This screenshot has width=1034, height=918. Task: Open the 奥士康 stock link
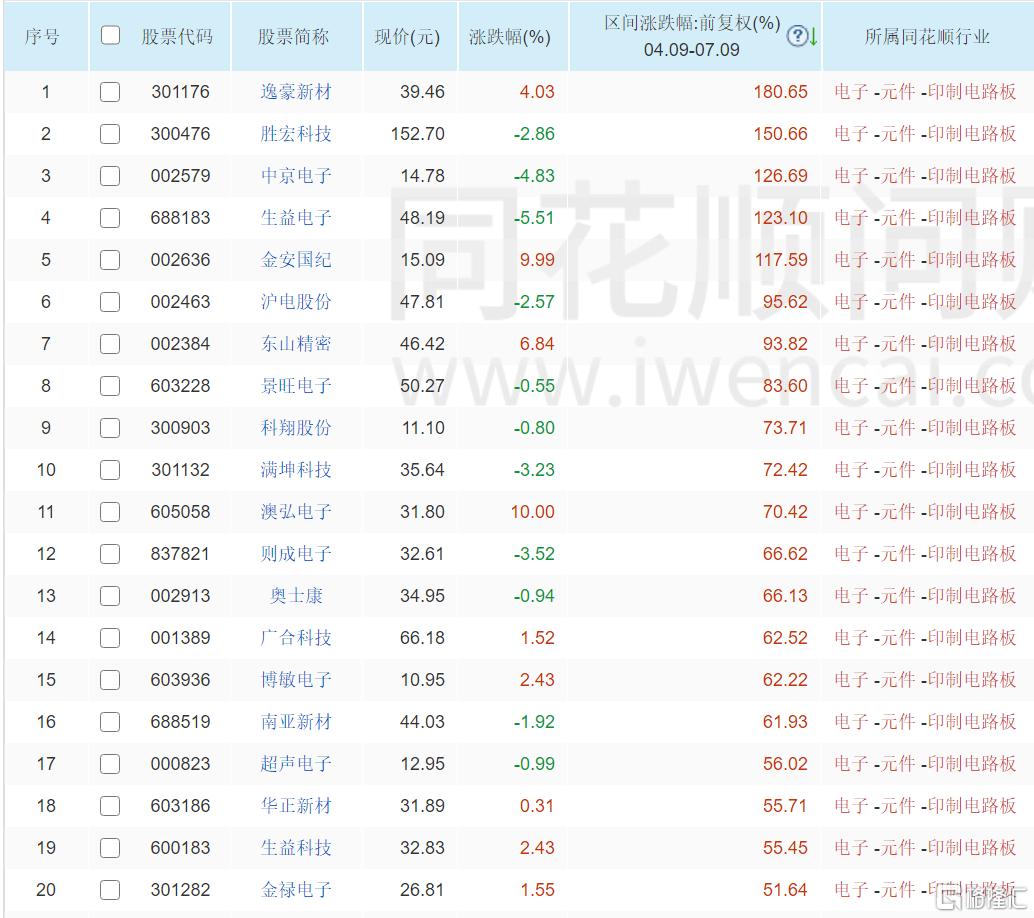(296, 596)
